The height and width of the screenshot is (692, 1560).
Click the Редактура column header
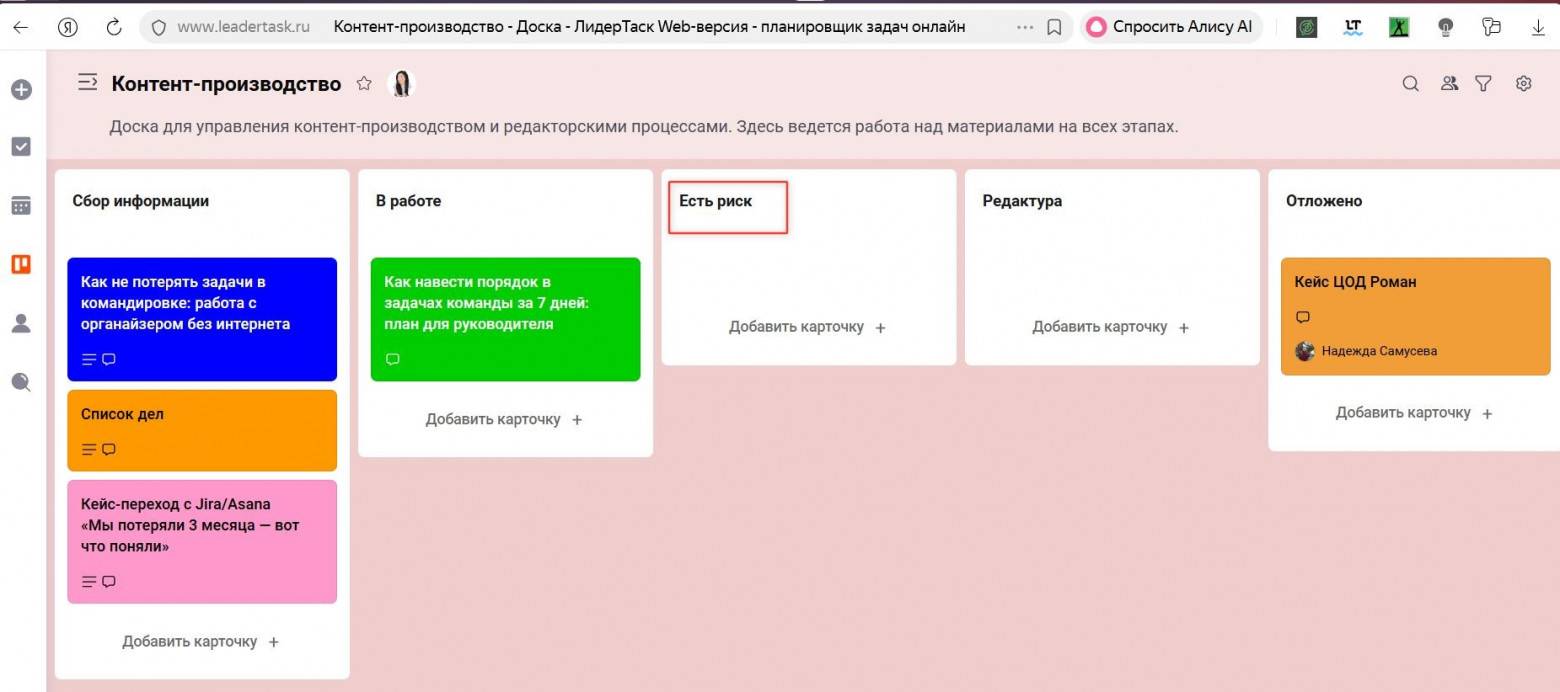1022,201
